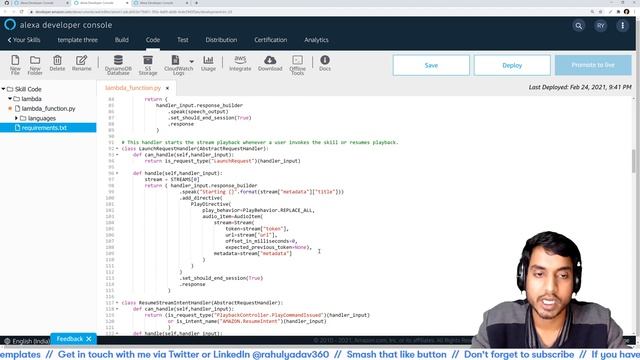Fold can_handle at line 93
This screenshot has width=640, height=360.
[x=117, y=155]
